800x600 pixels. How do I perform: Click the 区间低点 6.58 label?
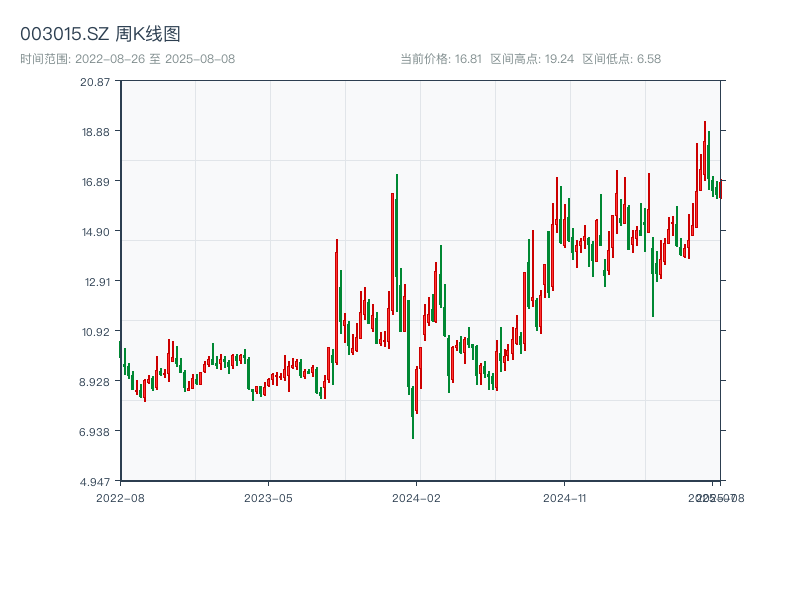[621, 59]
